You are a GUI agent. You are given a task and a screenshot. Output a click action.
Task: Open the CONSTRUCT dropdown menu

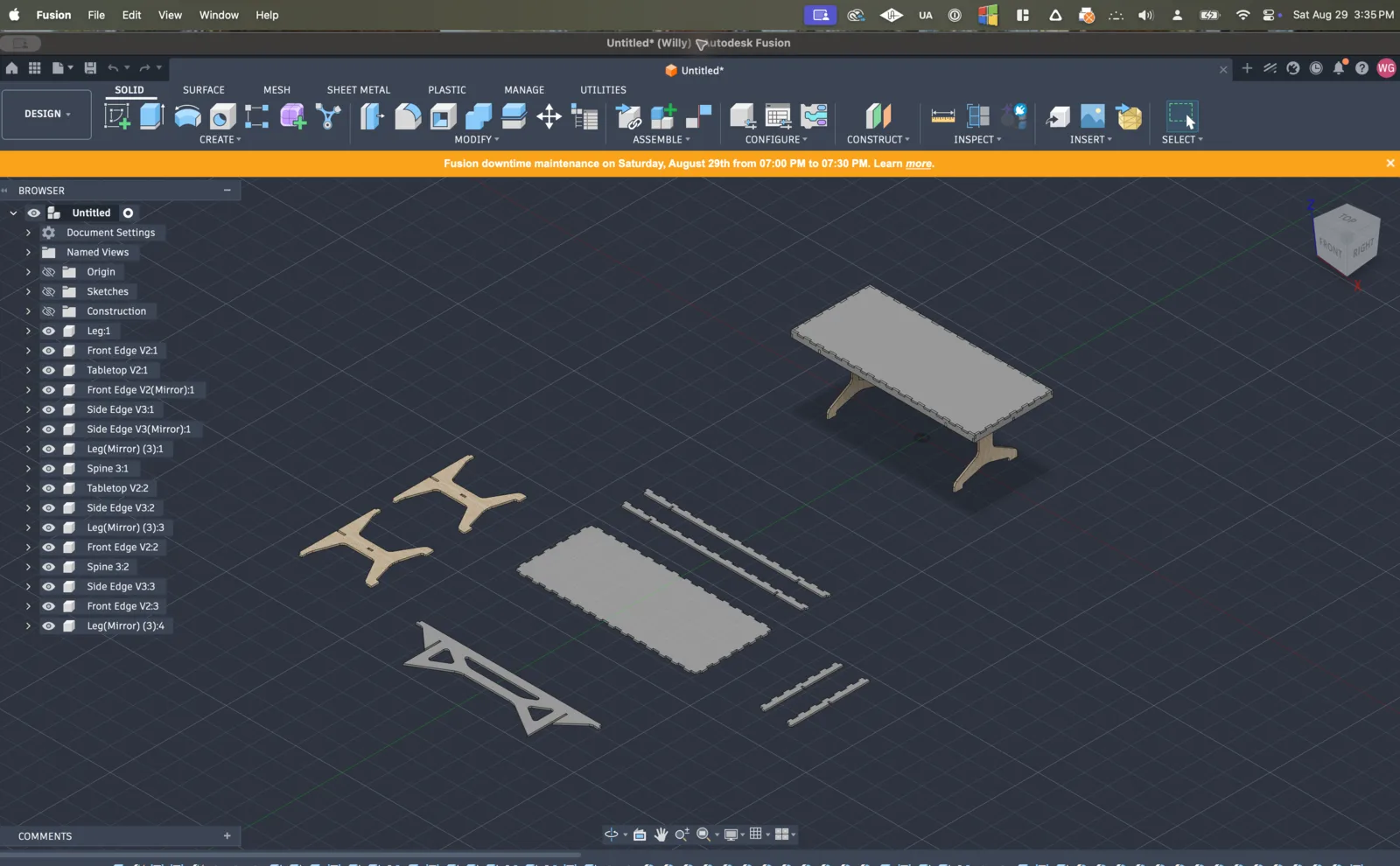pos(878,140)
